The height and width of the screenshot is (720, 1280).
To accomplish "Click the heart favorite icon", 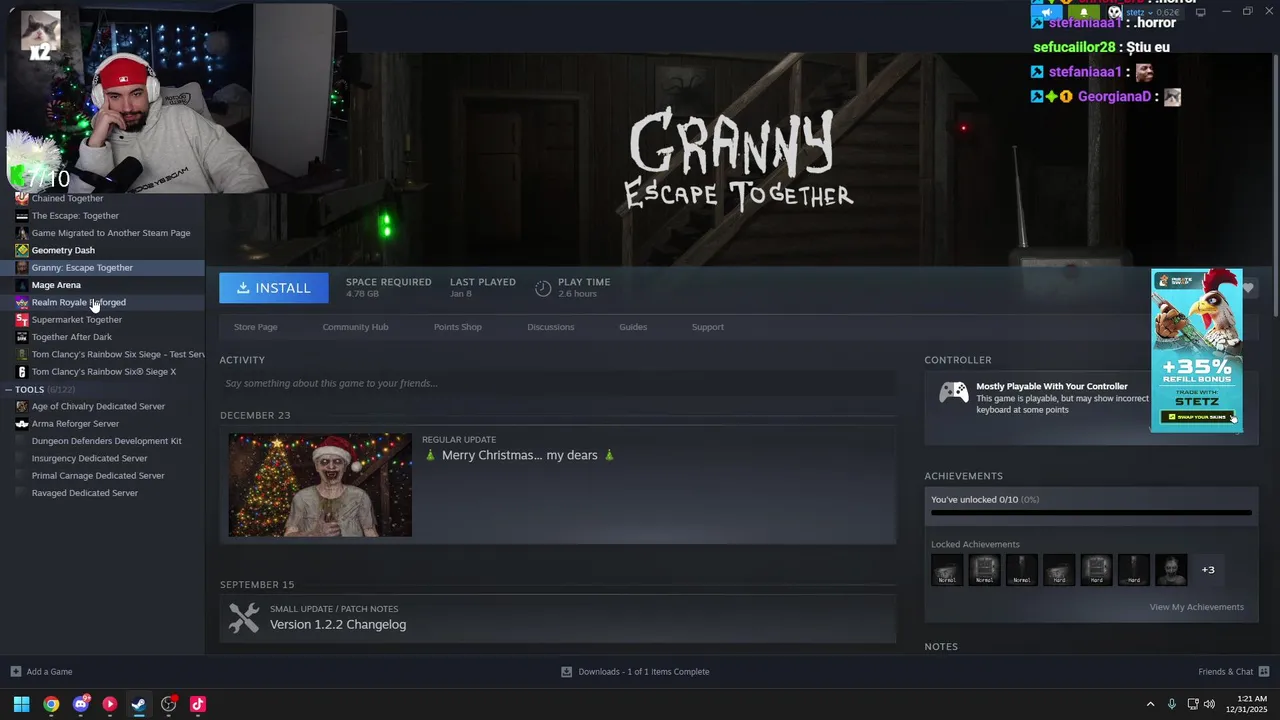I will (x=1248, y=288).
